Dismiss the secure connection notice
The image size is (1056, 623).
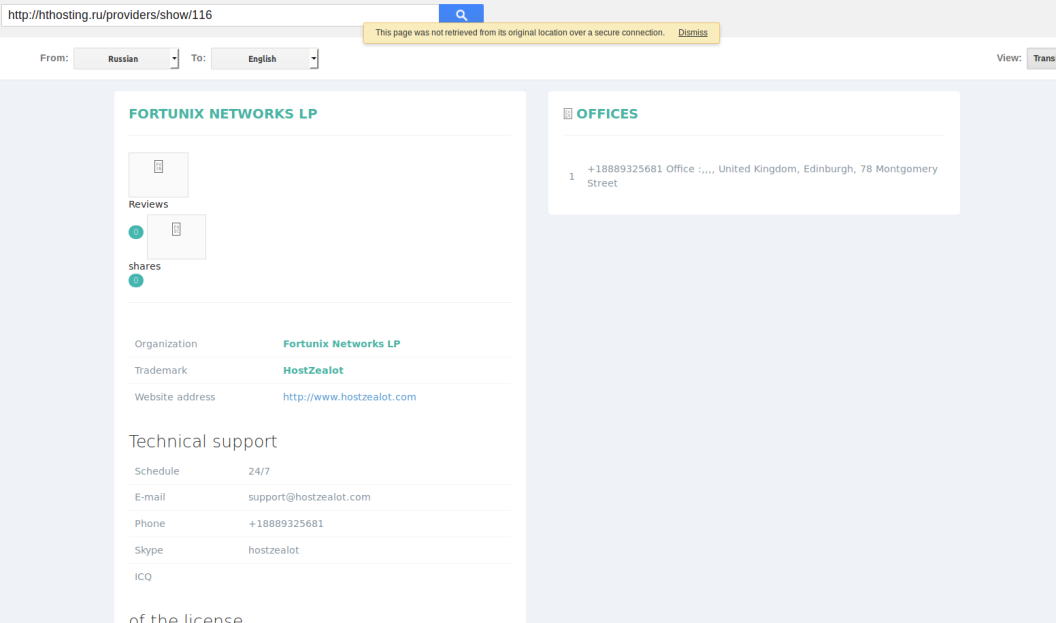coord(692,33)
